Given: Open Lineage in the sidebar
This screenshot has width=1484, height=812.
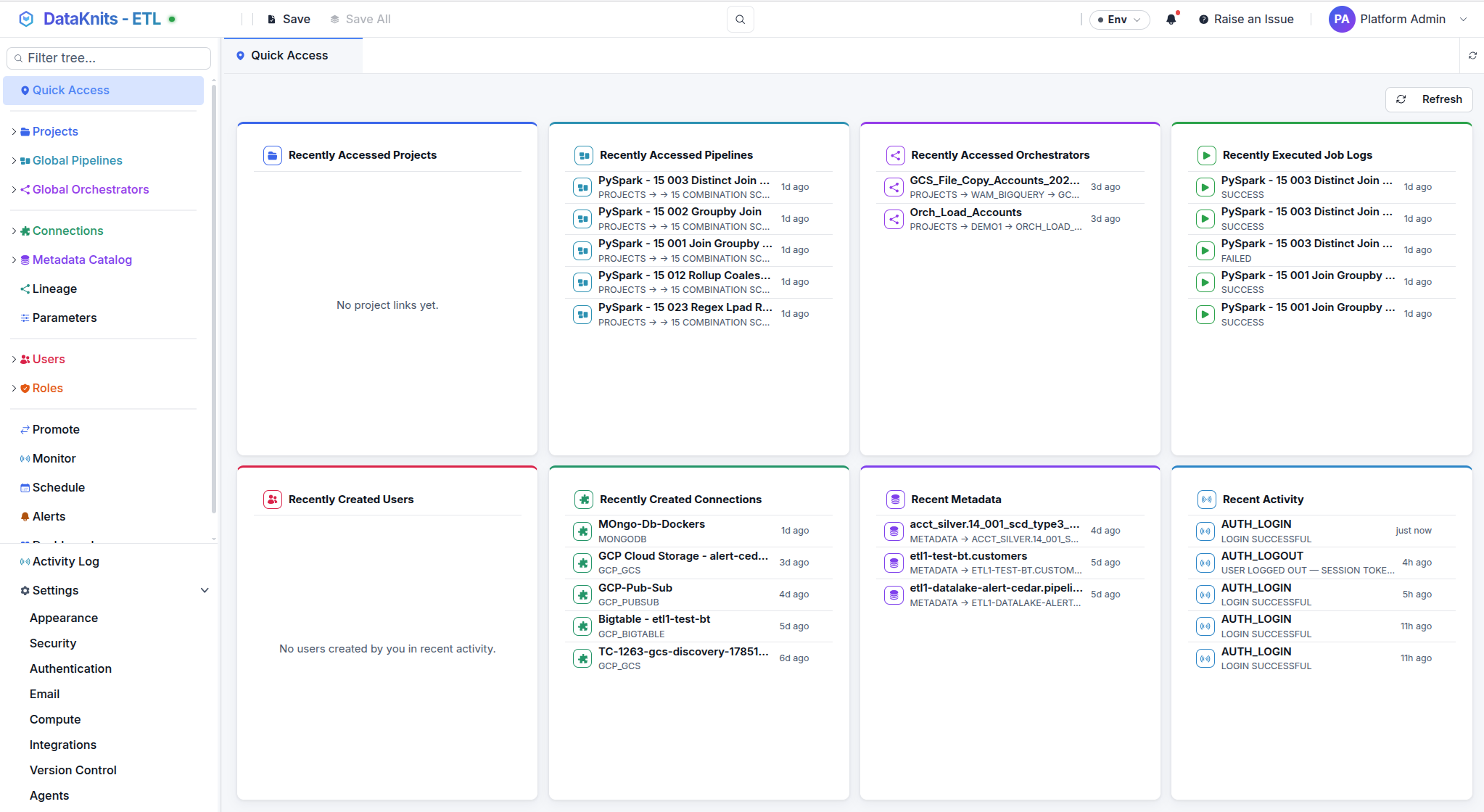Looking at the screenshot, I should pos(54,289).
